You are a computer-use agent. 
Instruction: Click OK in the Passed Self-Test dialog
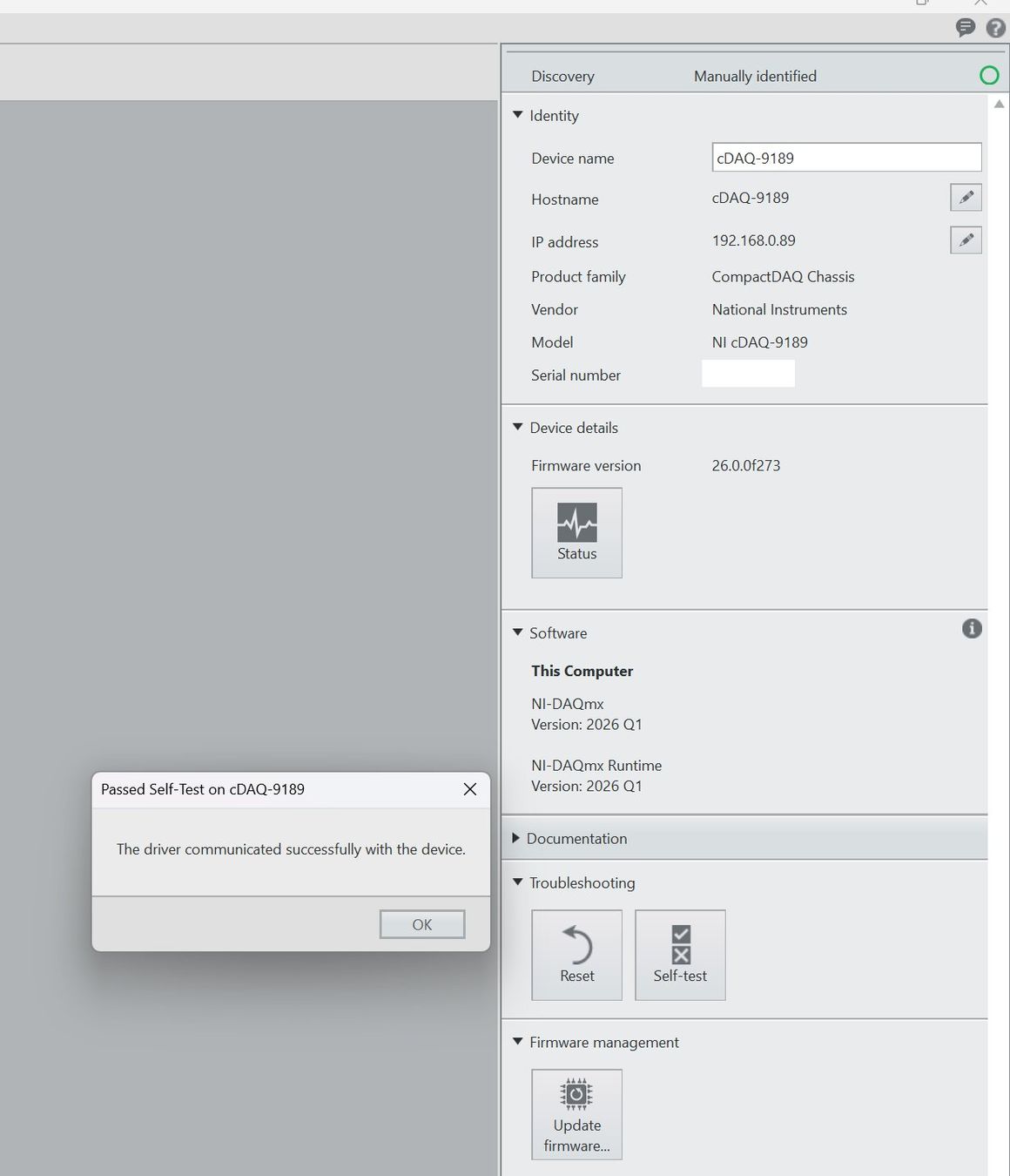pos(422,924)
